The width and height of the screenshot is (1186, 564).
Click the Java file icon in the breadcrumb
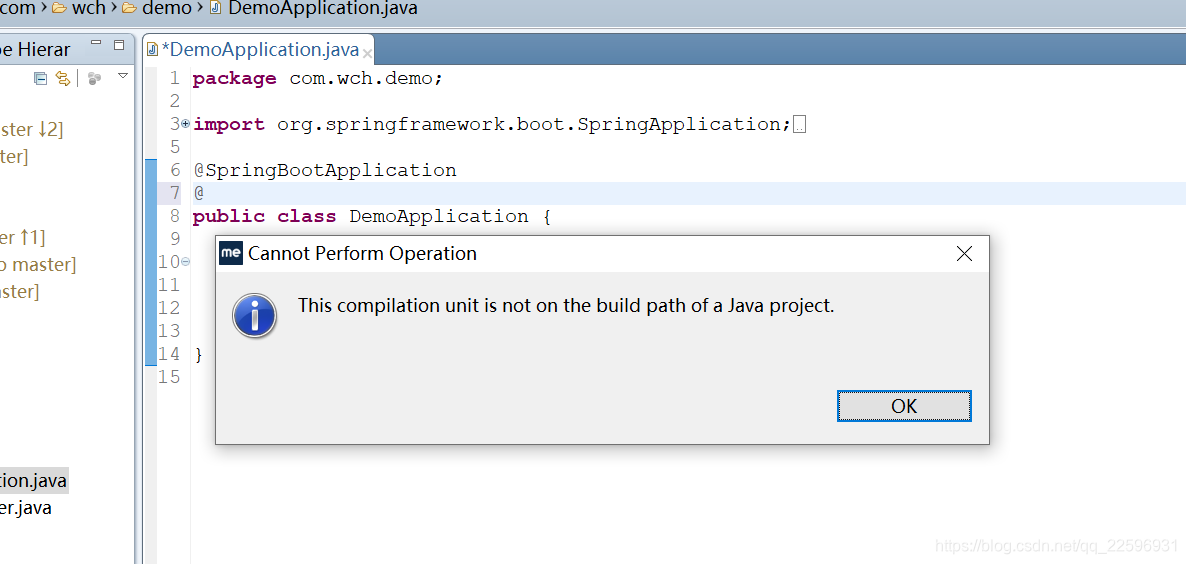coord(216,8)
